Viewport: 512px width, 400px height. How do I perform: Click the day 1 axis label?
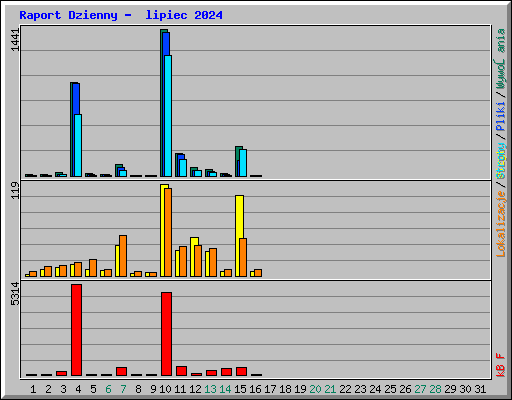33,389
